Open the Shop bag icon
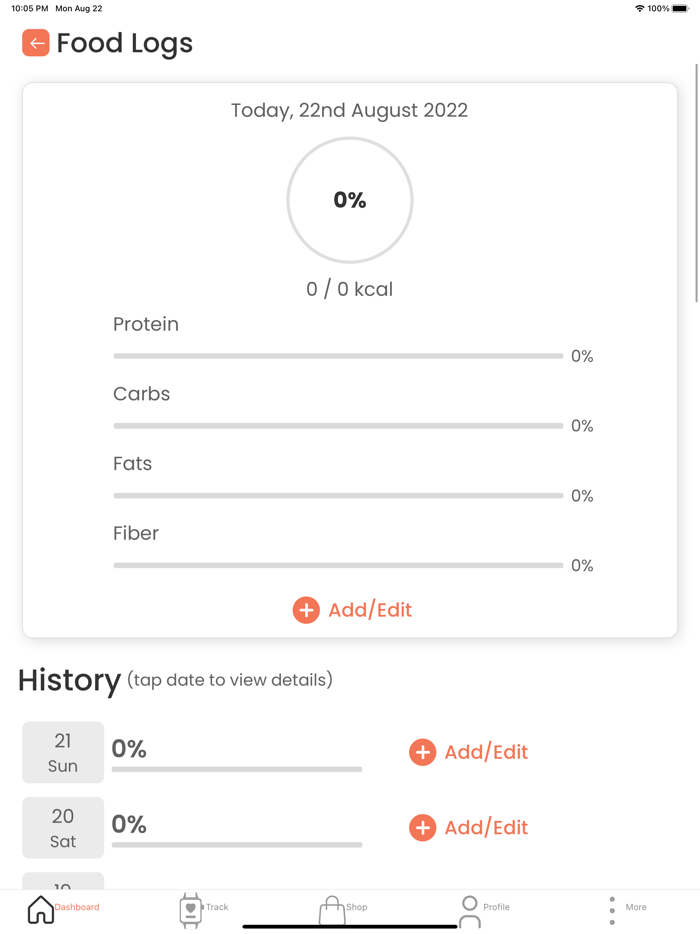700x934 pixels. pos(331,910)
